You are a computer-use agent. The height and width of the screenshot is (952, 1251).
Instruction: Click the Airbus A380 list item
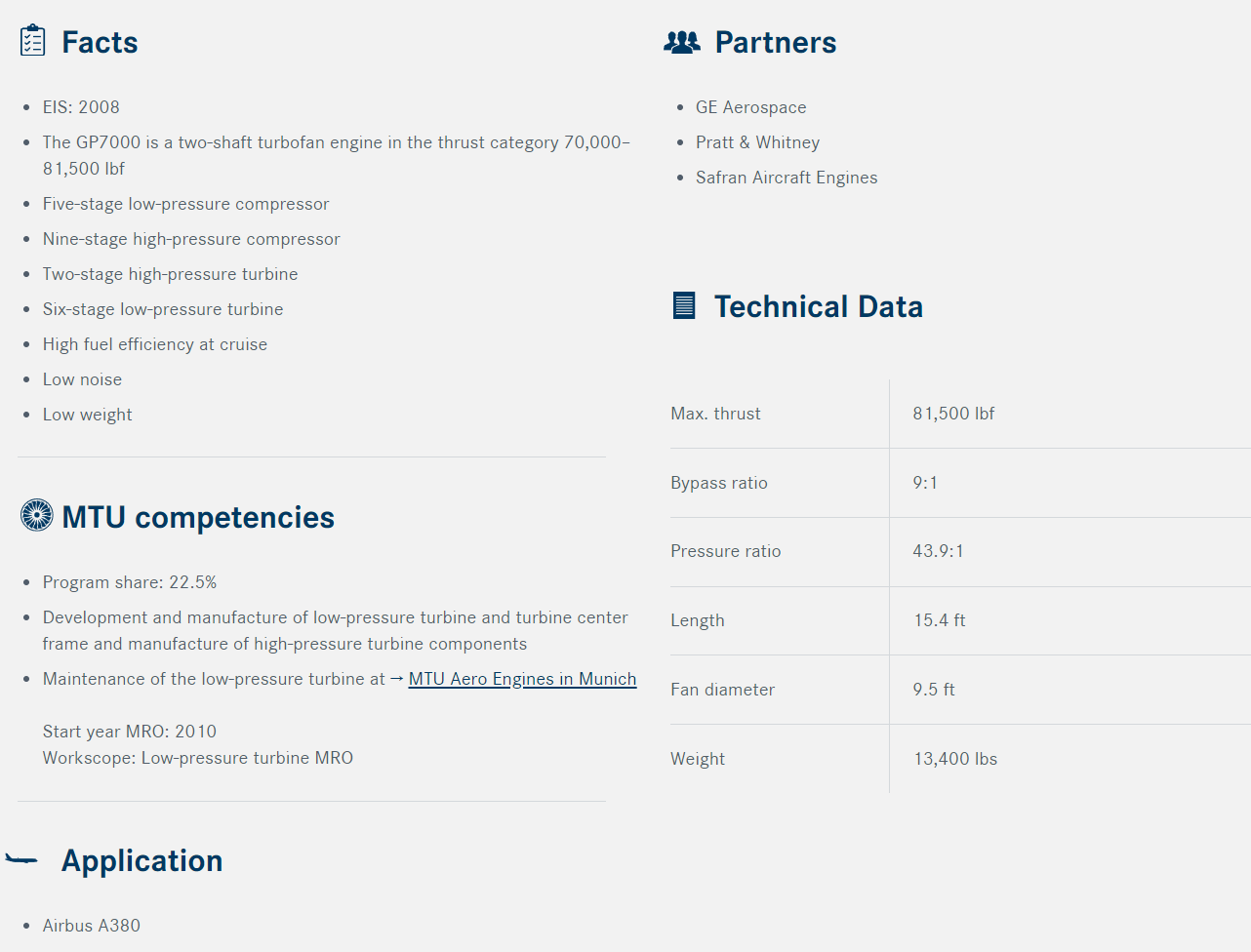pyautogui.click(x=92, y=926)
